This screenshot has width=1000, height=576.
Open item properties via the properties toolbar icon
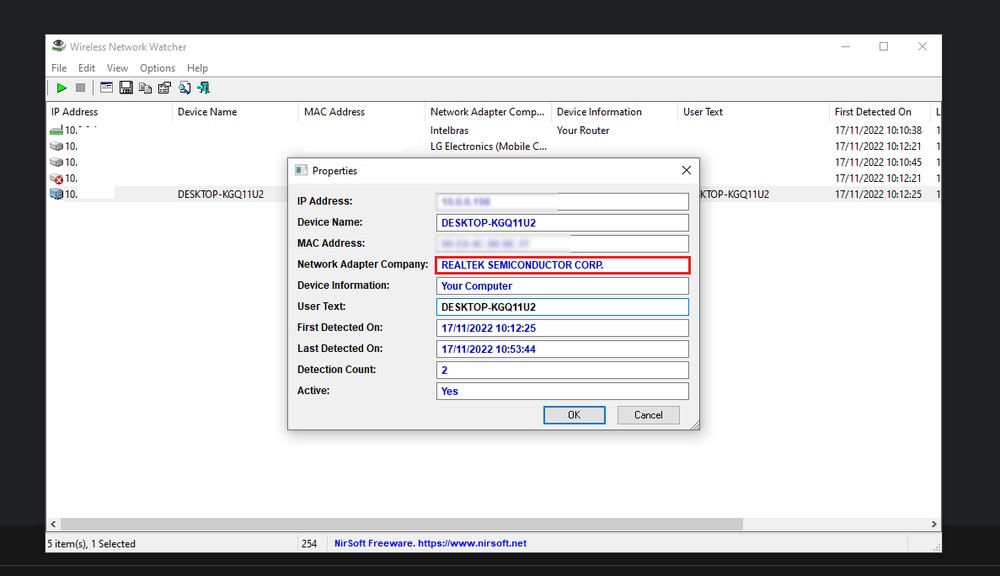106,87
